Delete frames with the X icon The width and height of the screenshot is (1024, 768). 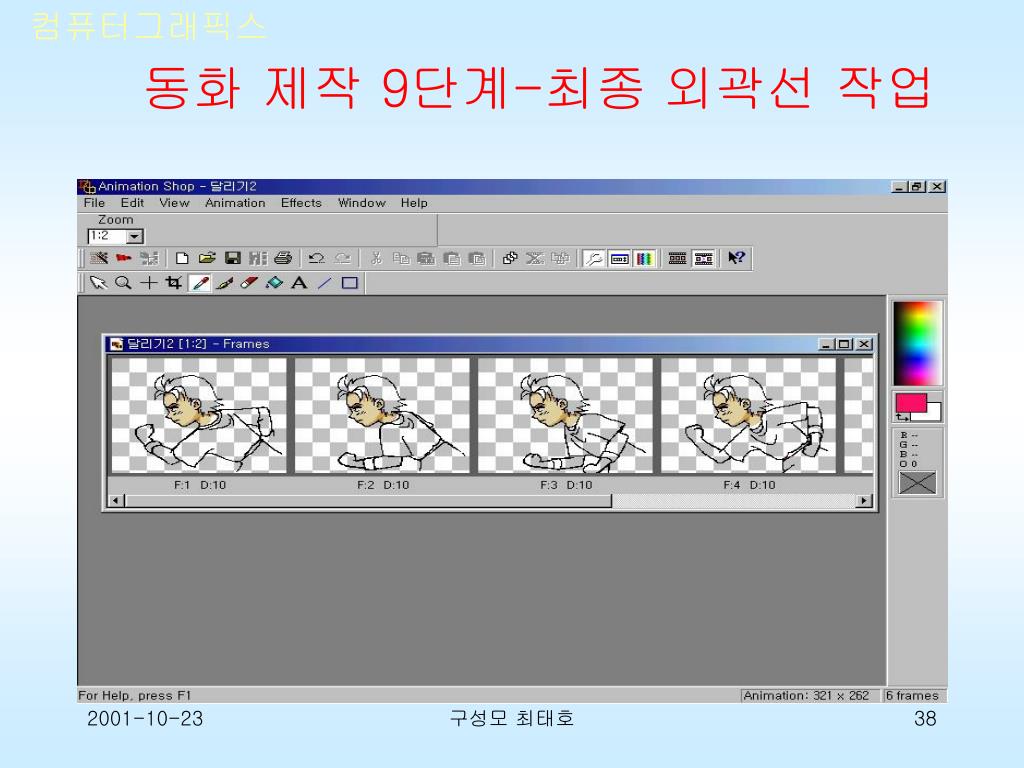coord(535,259)
